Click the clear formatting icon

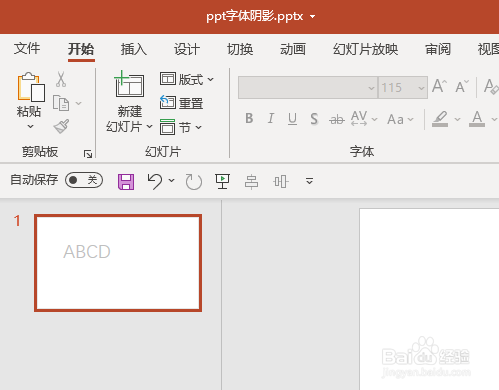491,86
